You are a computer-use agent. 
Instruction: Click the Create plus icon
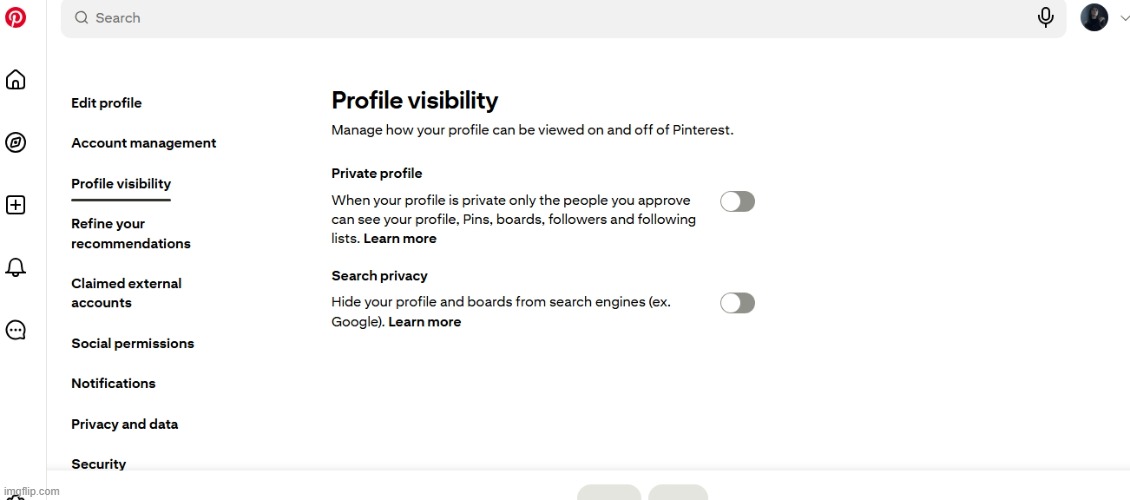pos(16,205)
